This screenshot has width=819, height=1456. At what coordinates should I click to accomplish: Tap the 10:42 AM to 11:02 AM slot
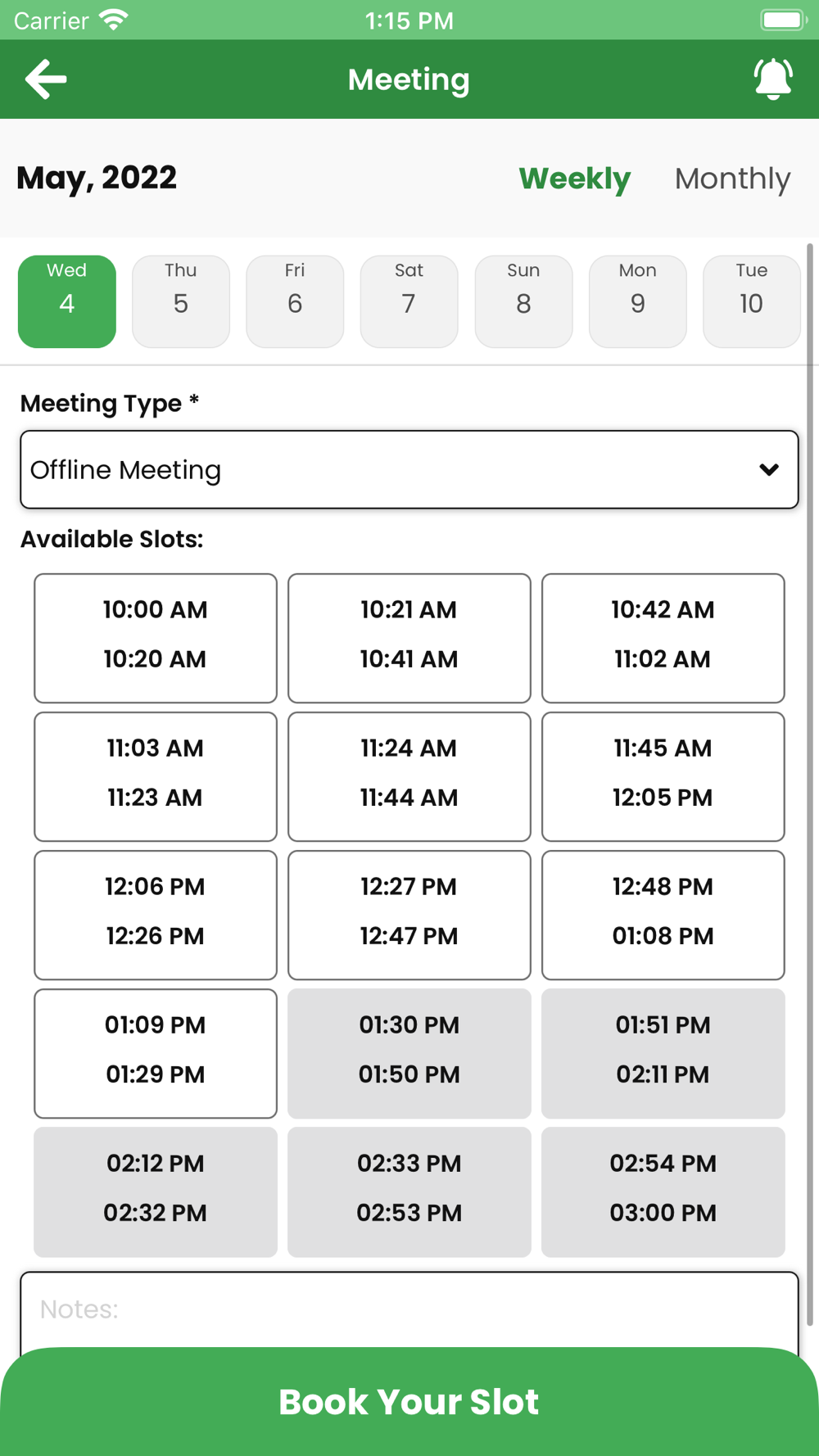click(663, 638)
